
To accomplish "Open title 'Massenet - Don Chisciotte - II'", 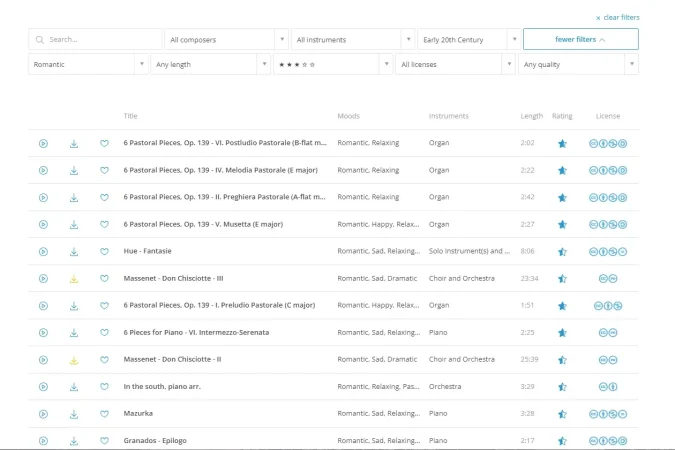I will coord(172,359).
